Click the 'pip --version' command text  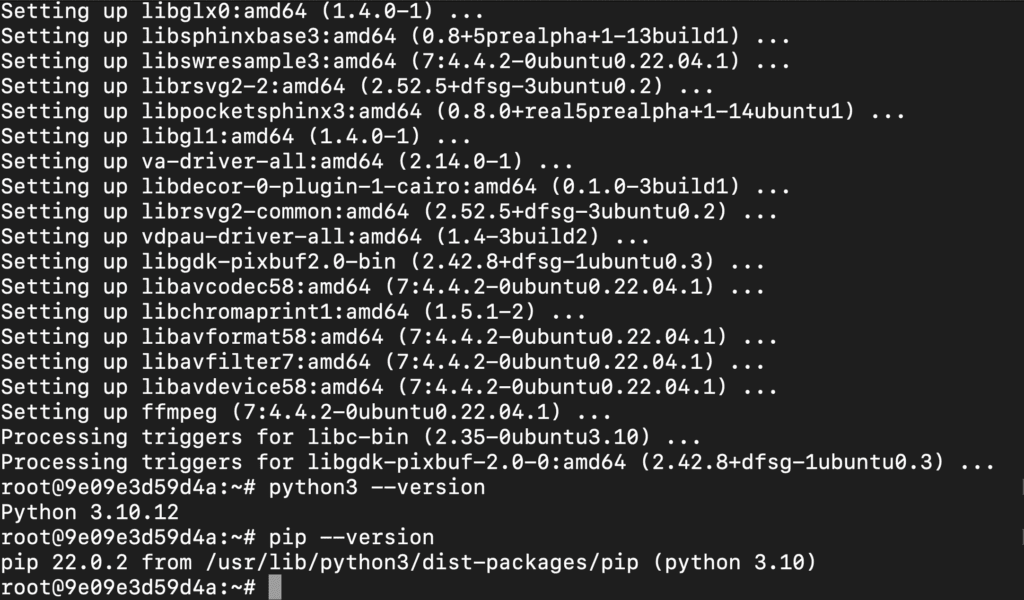[351, 537]
